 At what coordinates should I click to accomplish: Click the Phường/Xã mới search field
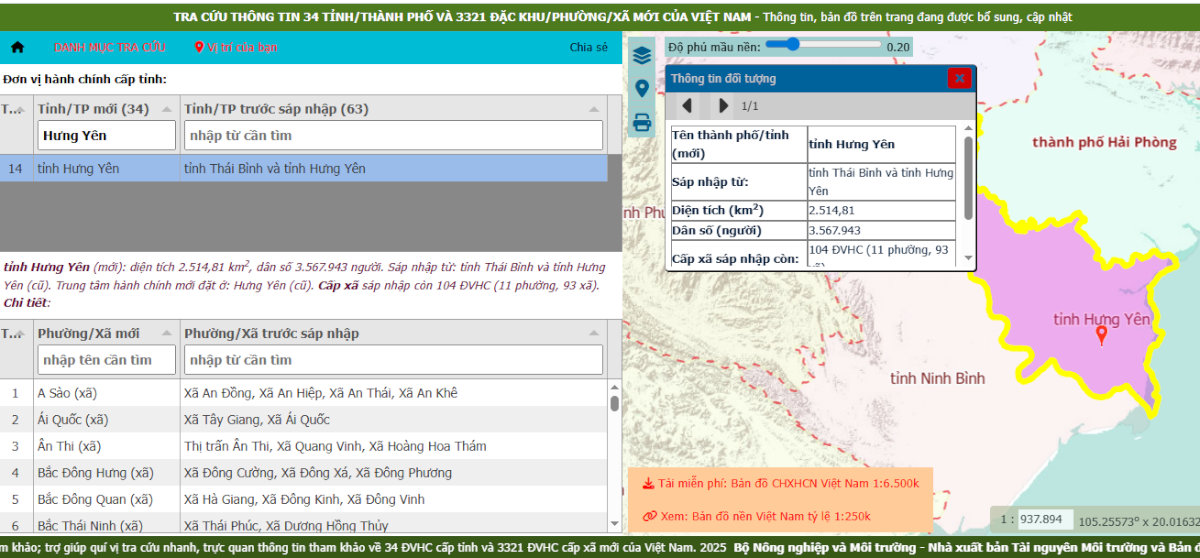107,359
